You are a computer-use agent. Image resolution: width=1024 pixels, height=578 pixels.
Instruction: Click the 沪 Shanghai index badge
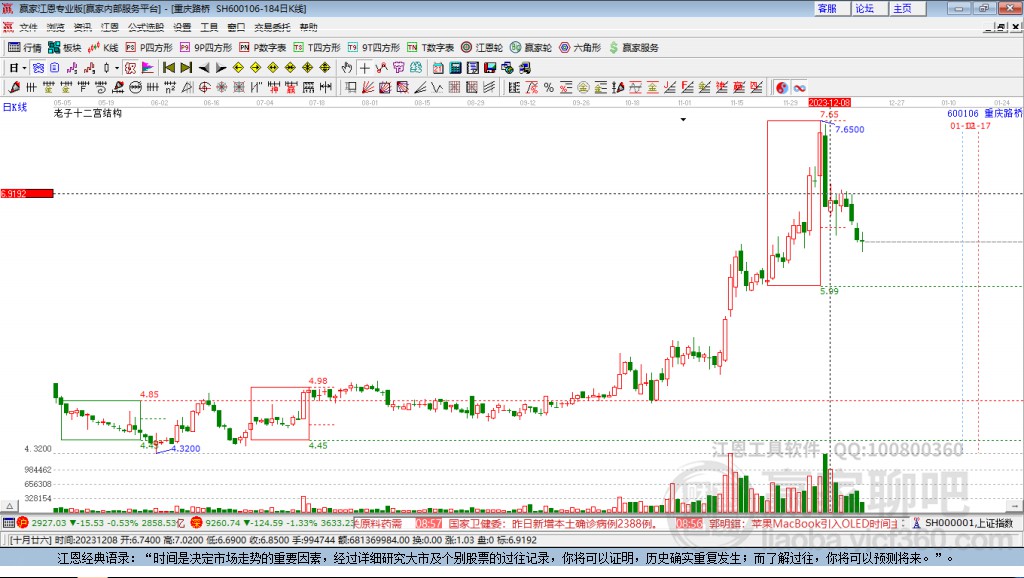click(x=23, y=523)
